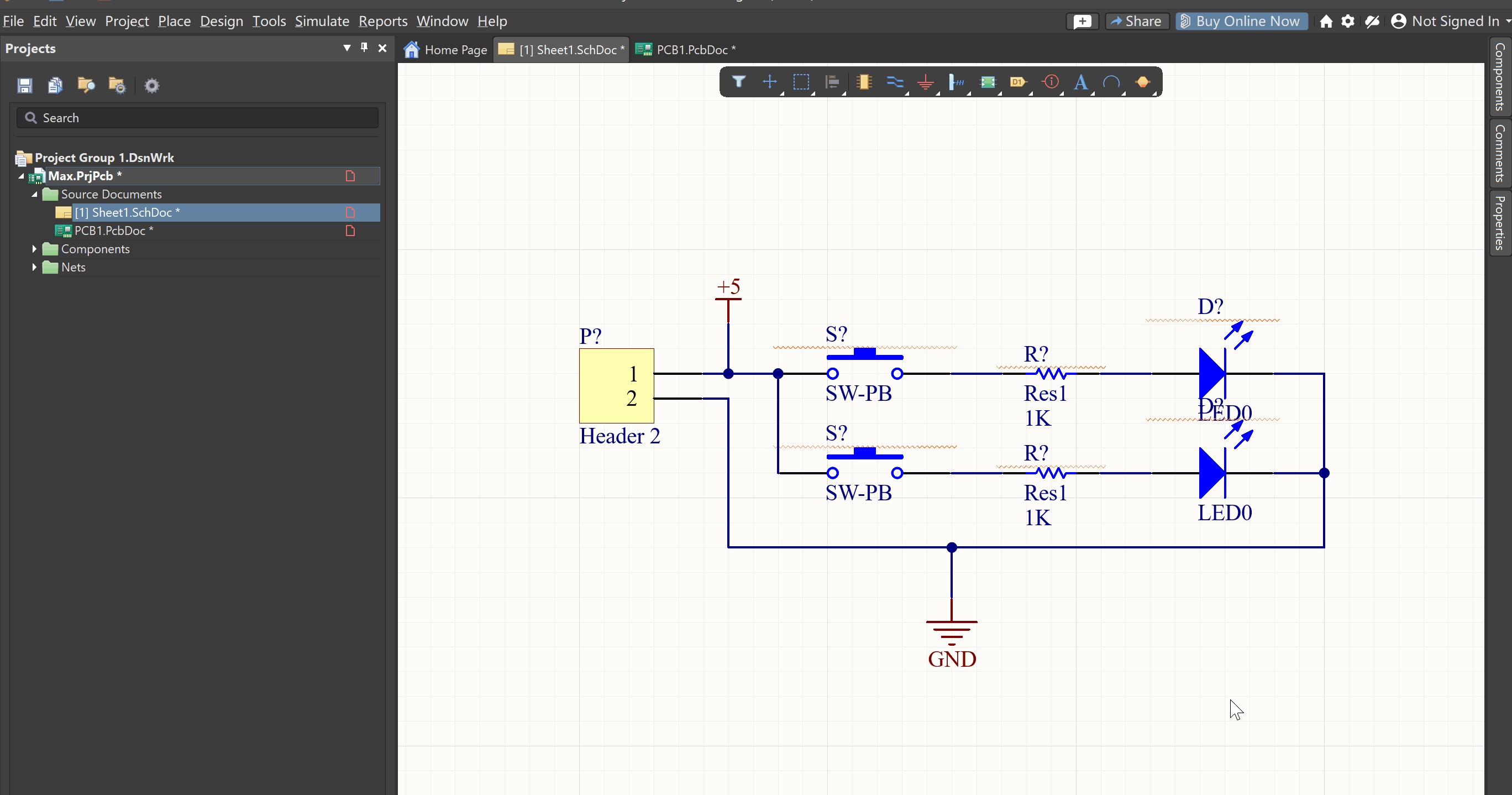Open the selection filter tool
Viewport: 1512px width, 795px height.
pyautogui.click(x=738, y=82)
